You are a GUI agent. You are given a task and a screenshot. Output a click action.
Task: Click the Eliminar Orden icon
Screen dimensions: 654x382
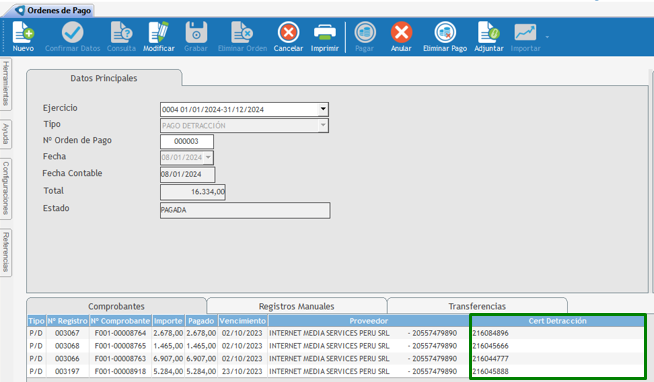[242, 33]
